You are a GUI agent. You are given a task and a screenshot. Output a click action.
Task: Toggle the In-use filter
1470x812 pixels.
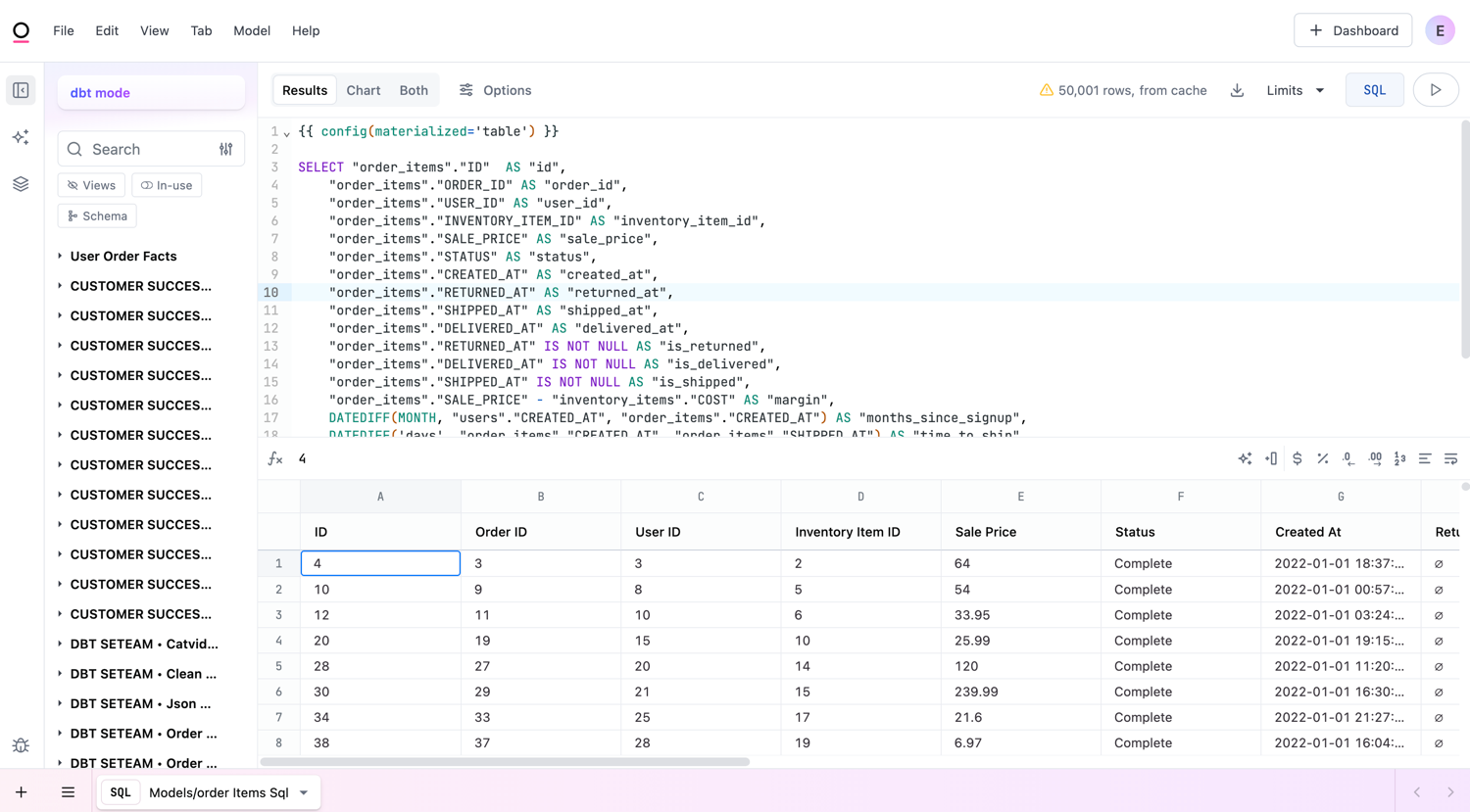pos(167,185)
